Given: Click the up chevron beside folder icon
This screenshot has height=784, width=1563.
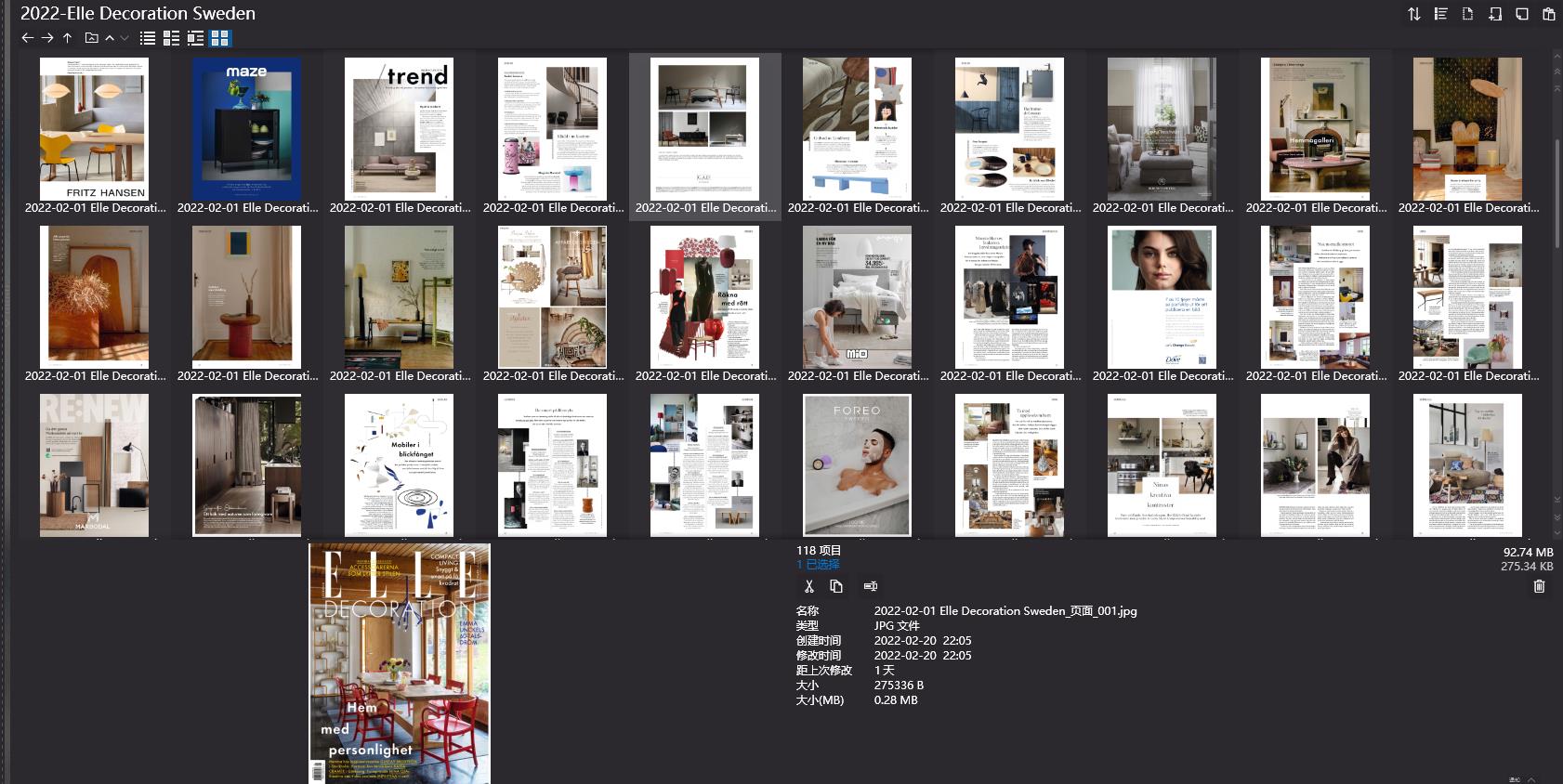Looking at the screenshot, I should pos(110,38).
